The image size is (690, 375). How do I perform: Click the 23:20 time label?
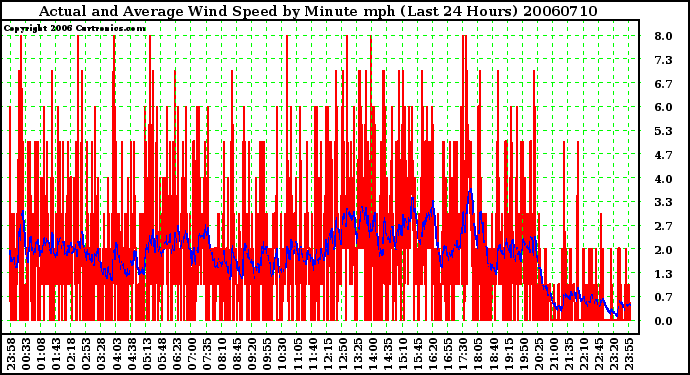[x=613, y=354]
